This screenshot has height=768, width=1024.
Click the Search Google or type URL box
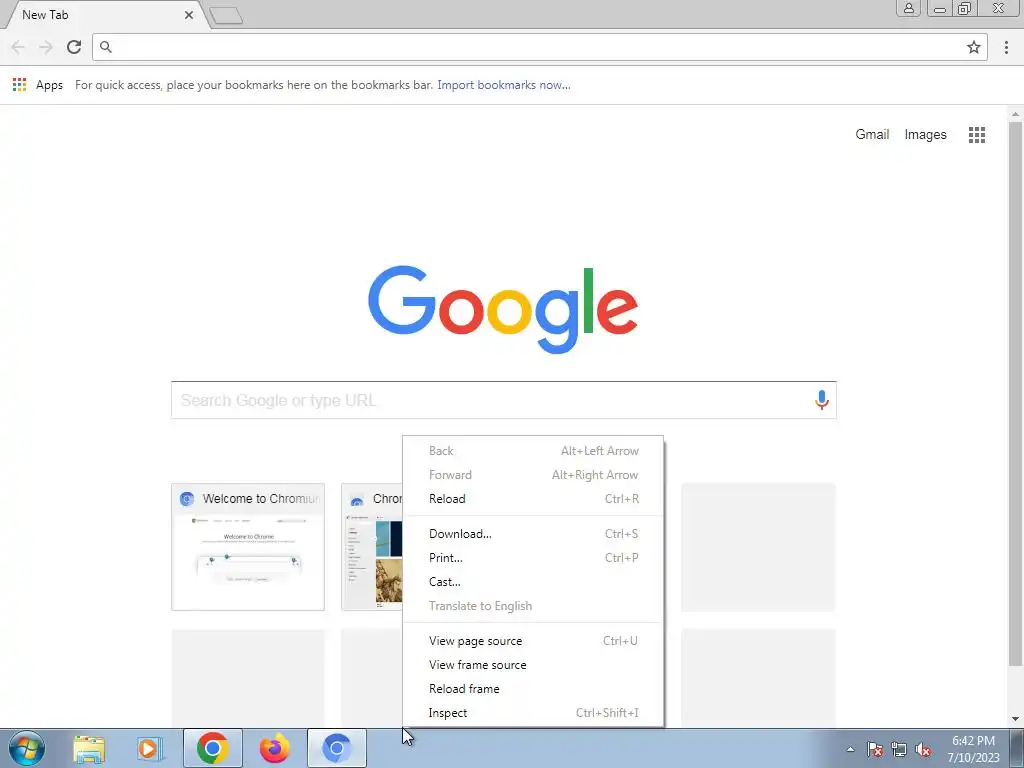point(504,400)
